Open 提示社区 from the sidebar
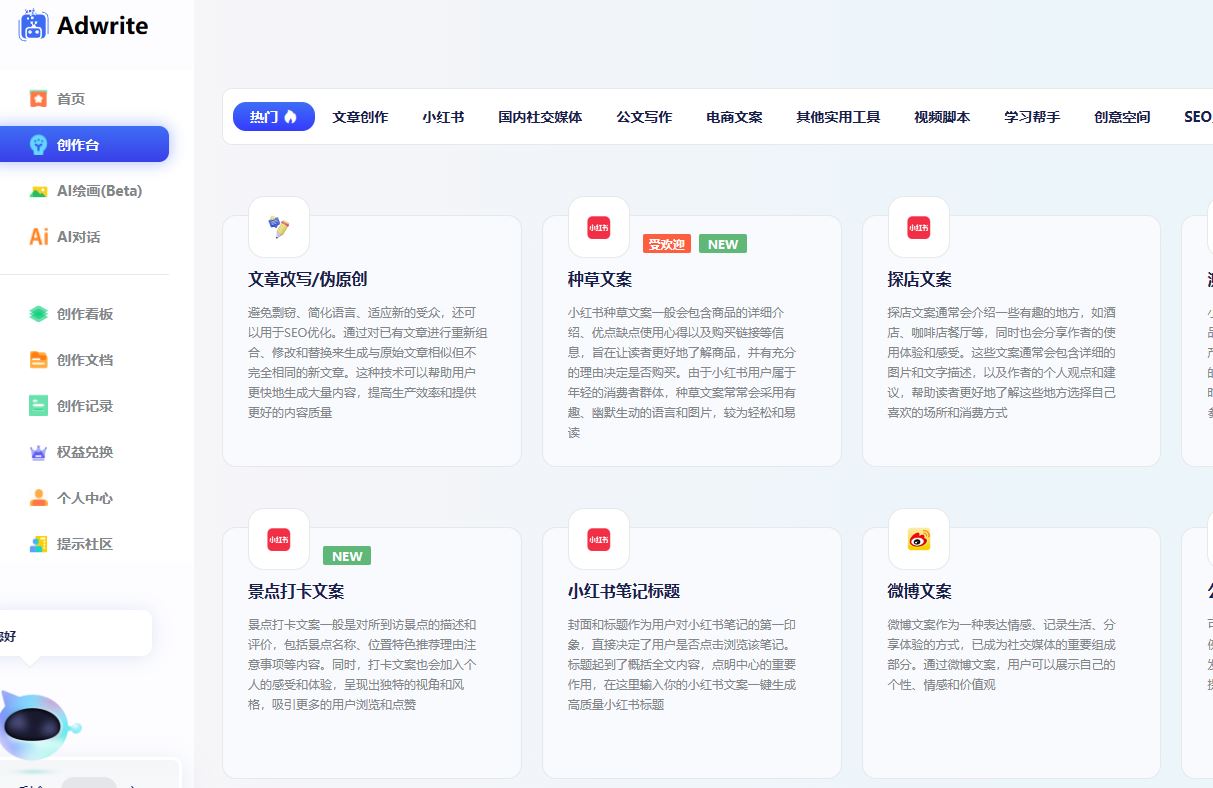The width and height of the screenshot is (1213, 788). tap(84, 544)
